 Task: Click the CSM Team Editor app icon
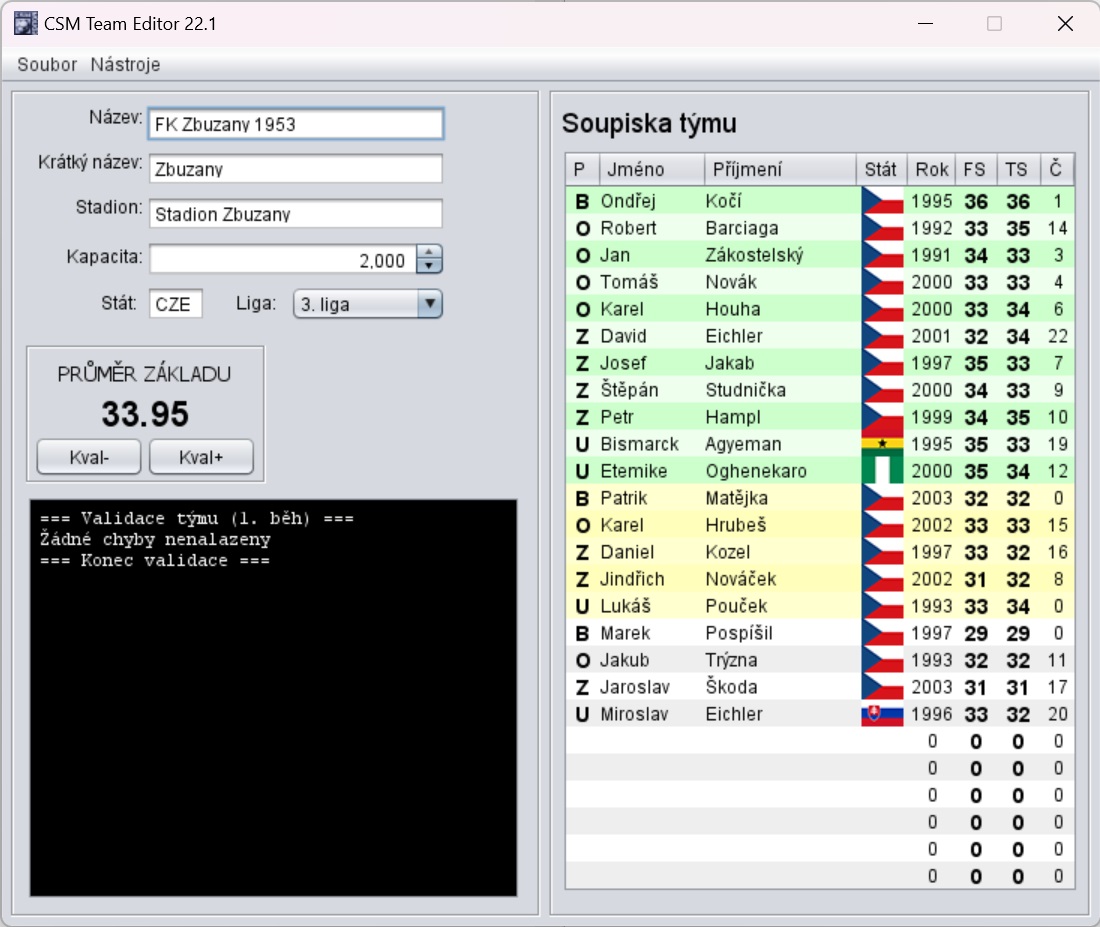(27, 24)
